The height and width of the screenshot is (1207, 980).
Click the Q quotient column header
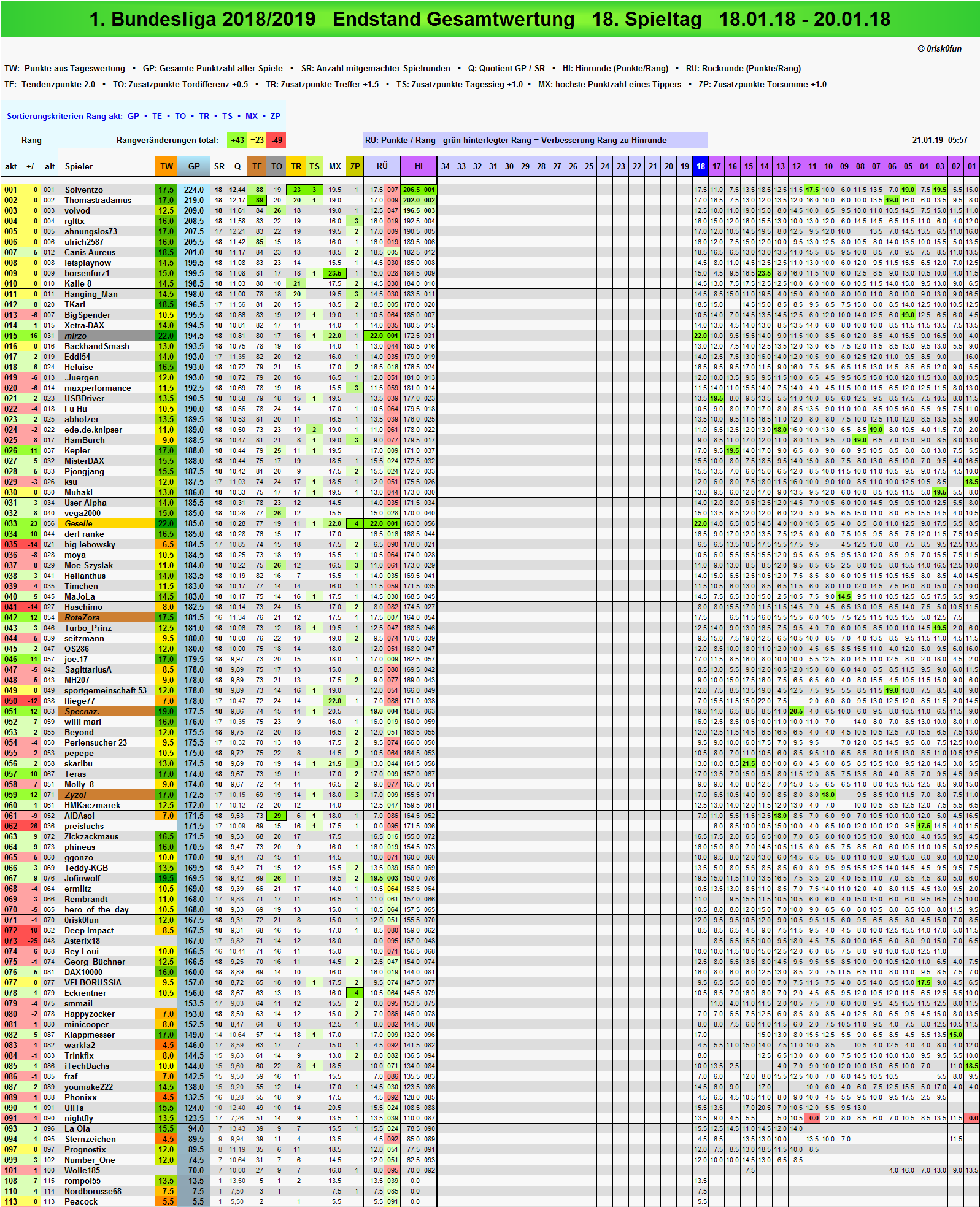pyautogui.click(x=237, y=166)
